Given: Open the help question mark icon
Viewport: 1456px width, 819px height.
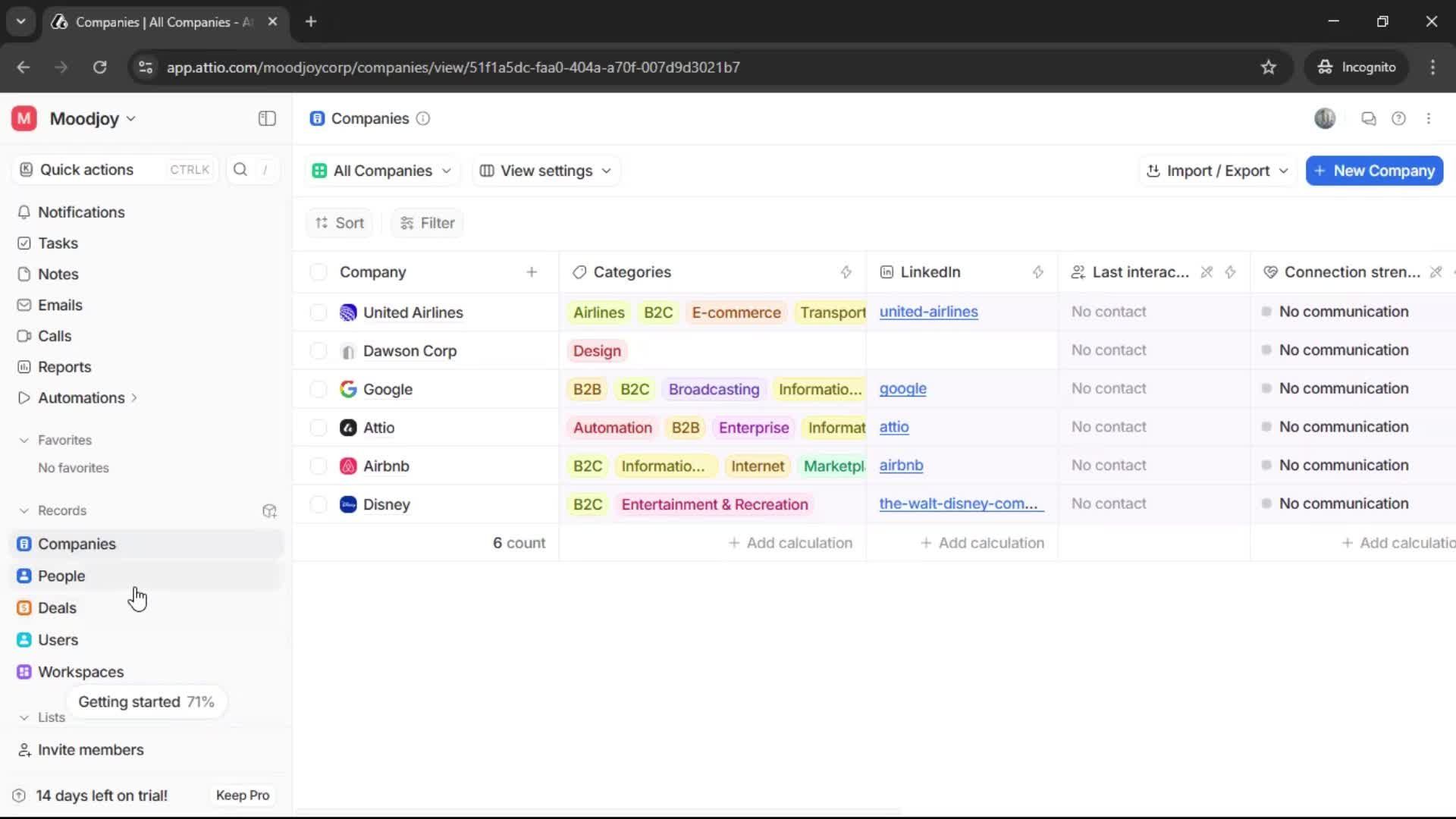Looking at the screenshot, I should point(1398,118).
